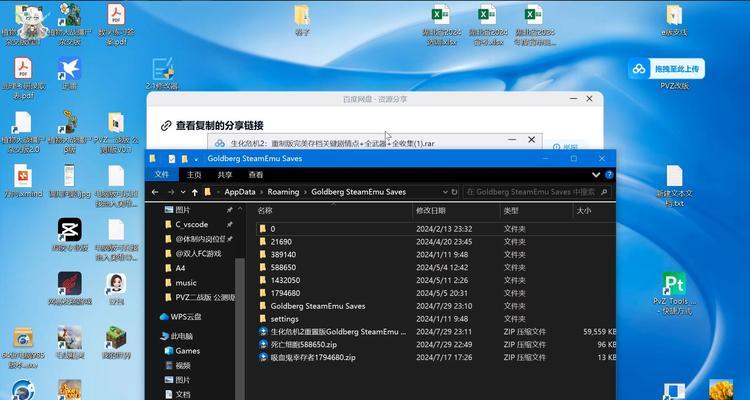Screen dimensions: 750x400
Task: Sort files by 大小 column
Action: pos(584,211)
